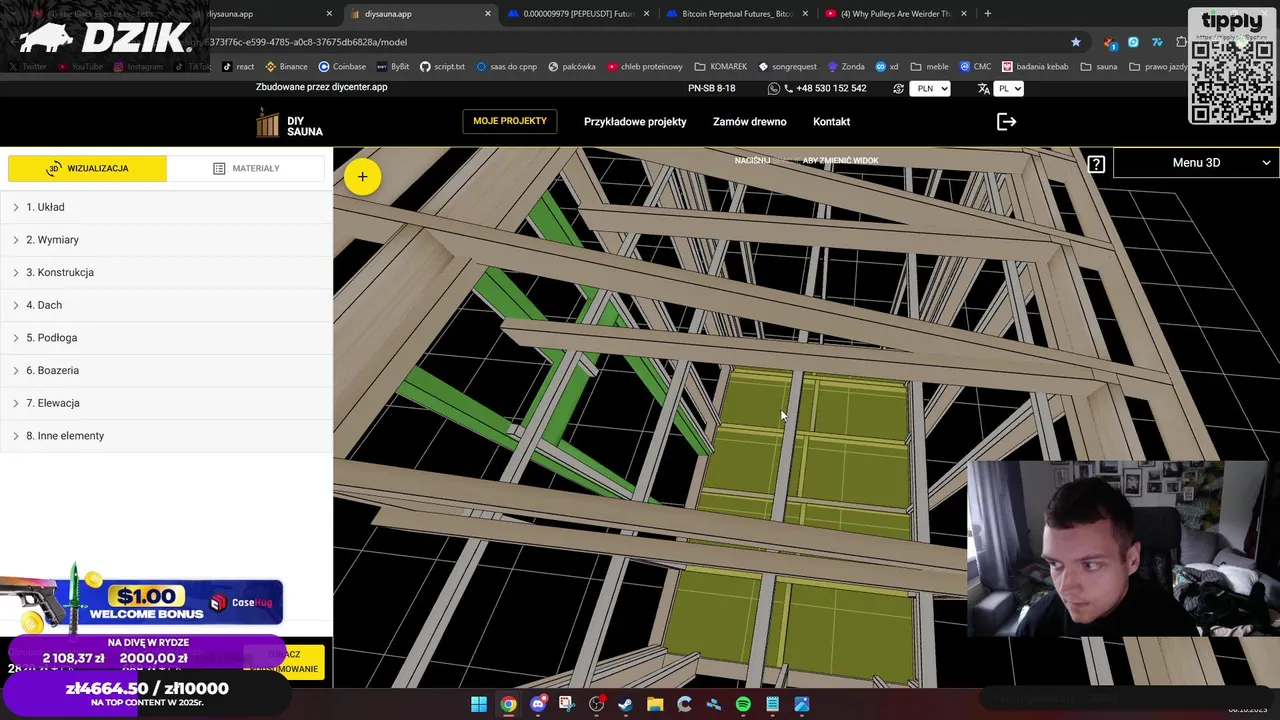Expand the 4. Dach section

pos(166,305)
